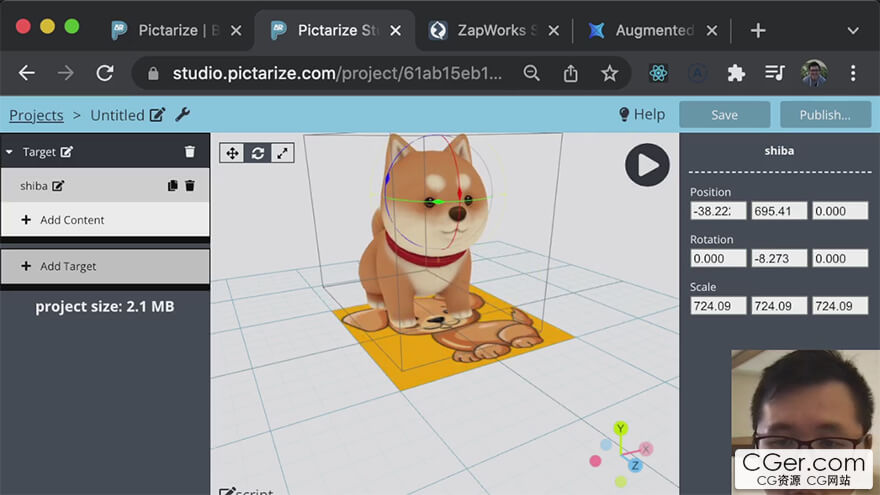Go to the Projects list
The image size is (880, 495).
(36, 115)
